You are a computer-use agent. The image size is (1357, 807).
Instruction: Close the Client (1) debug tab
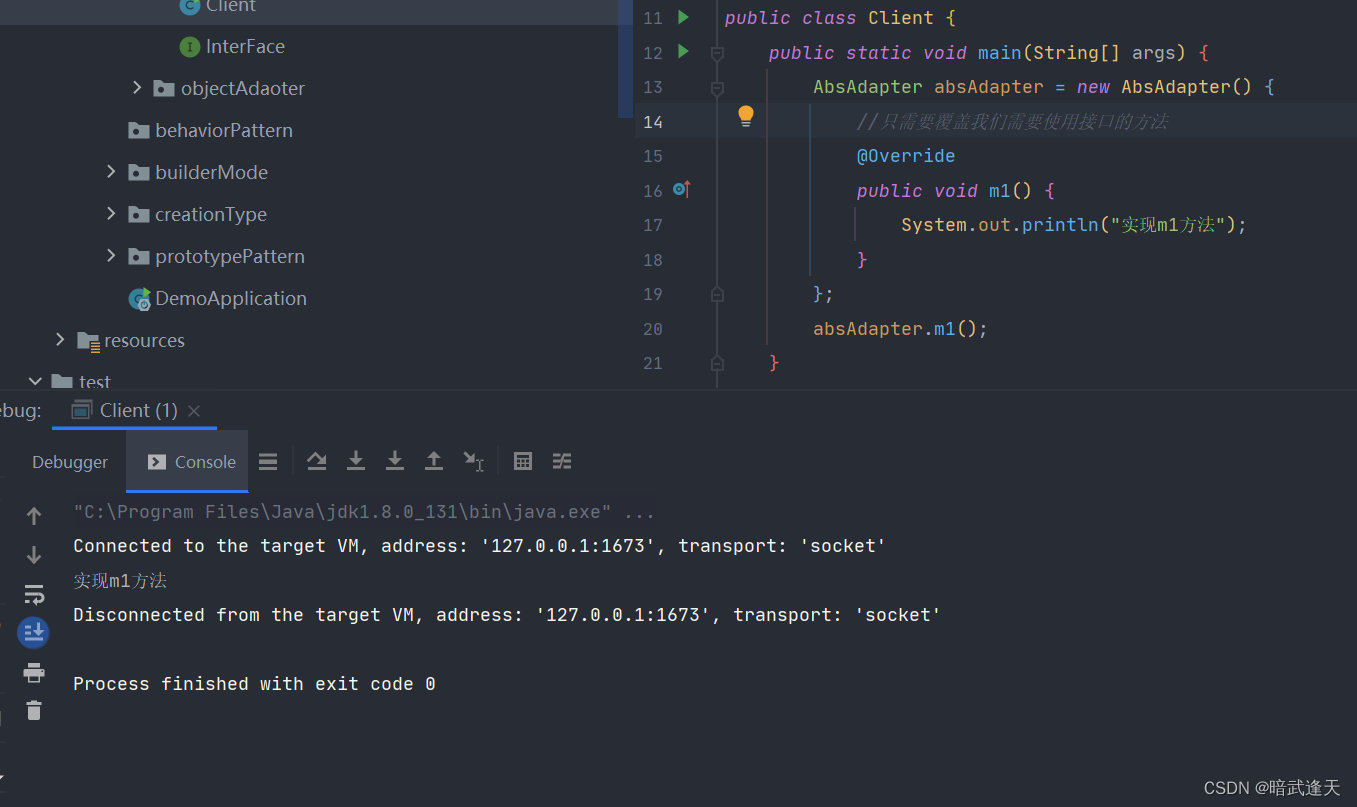194,411
